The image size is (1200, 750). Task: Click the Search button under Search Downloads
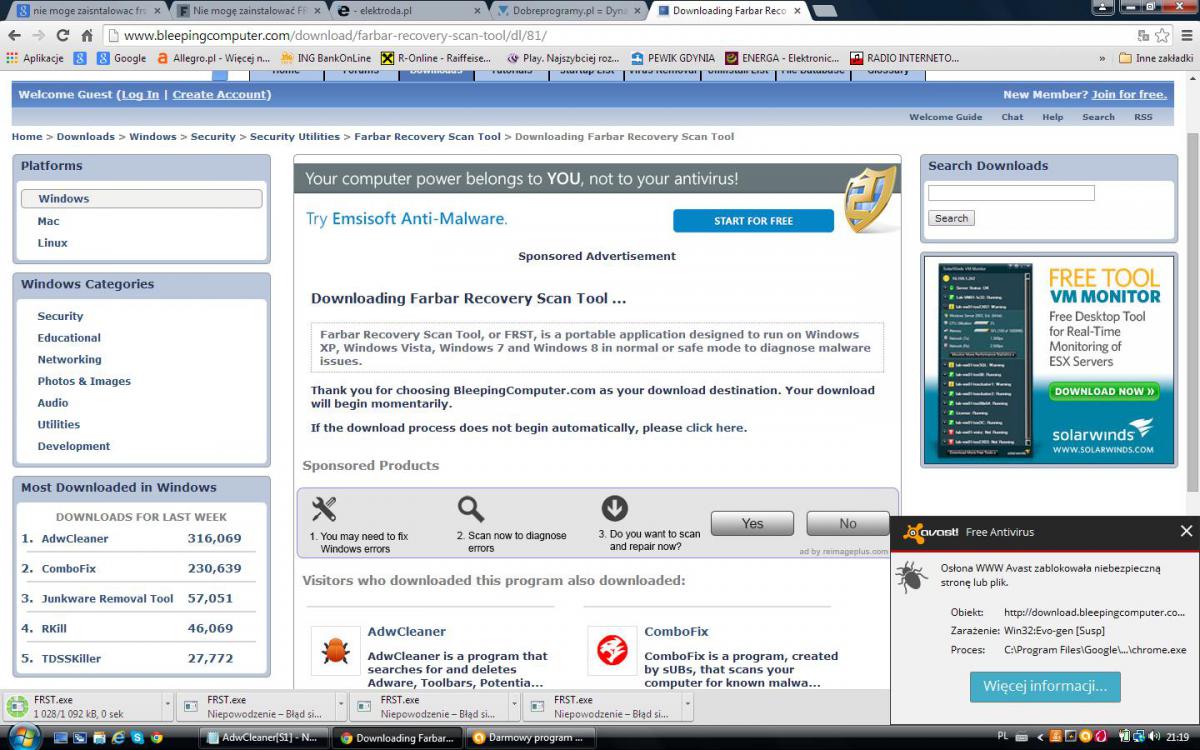[951, 218]
